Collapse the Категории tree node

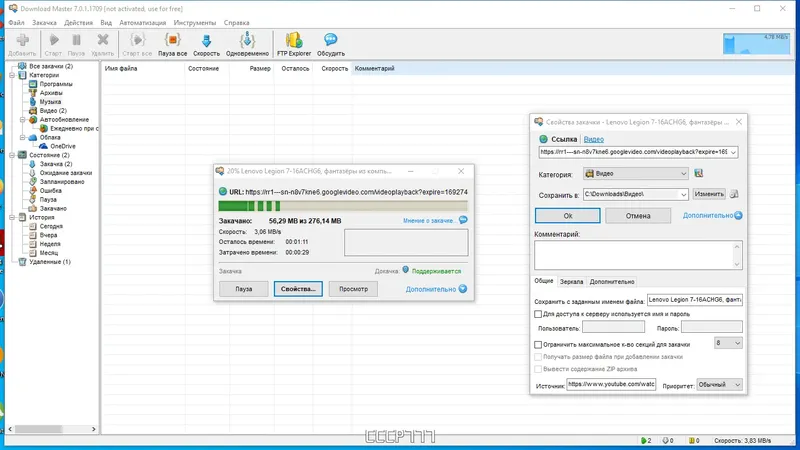coord(12,75)
